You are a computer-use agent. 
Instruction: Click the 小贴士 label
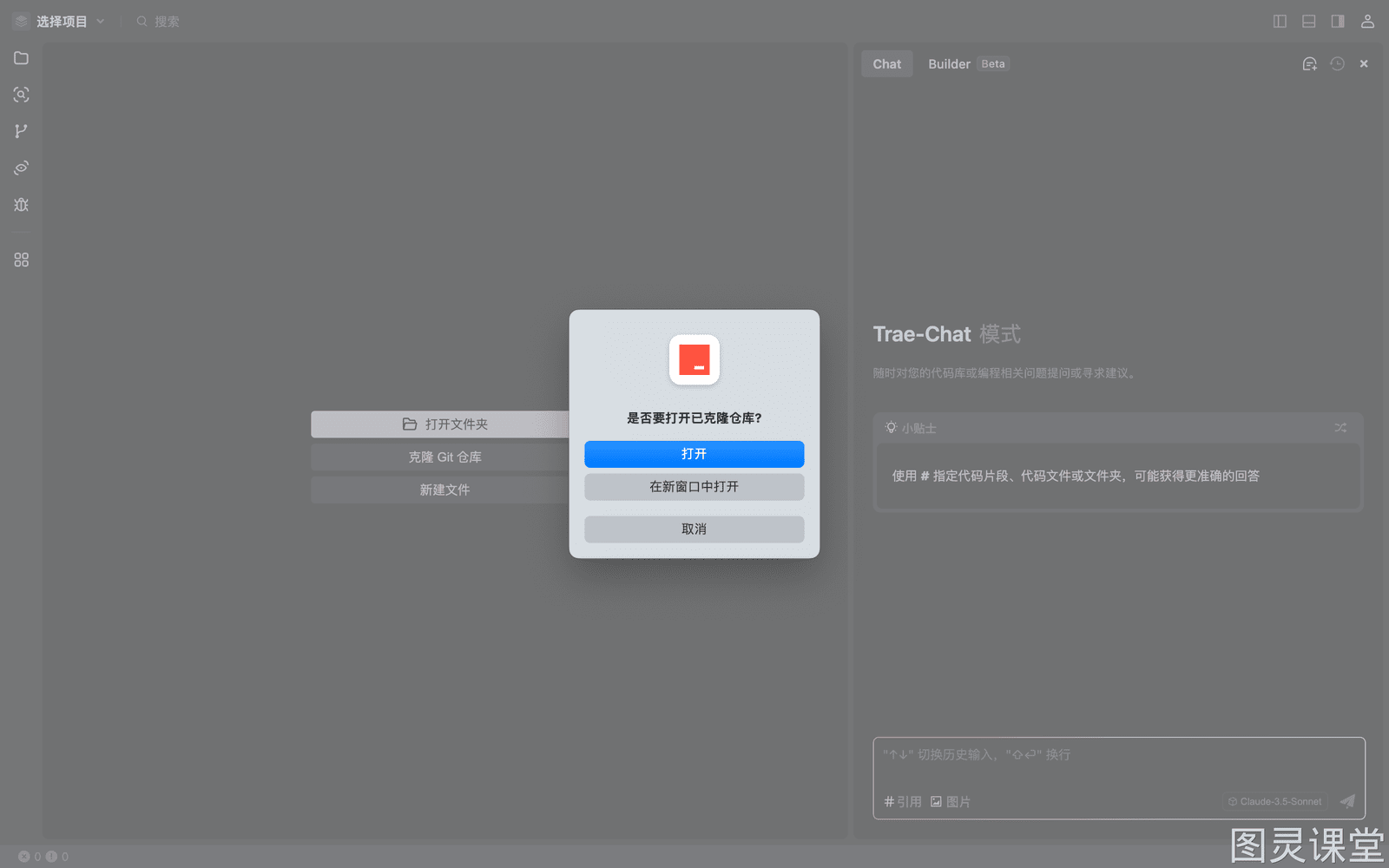(919, 429)
